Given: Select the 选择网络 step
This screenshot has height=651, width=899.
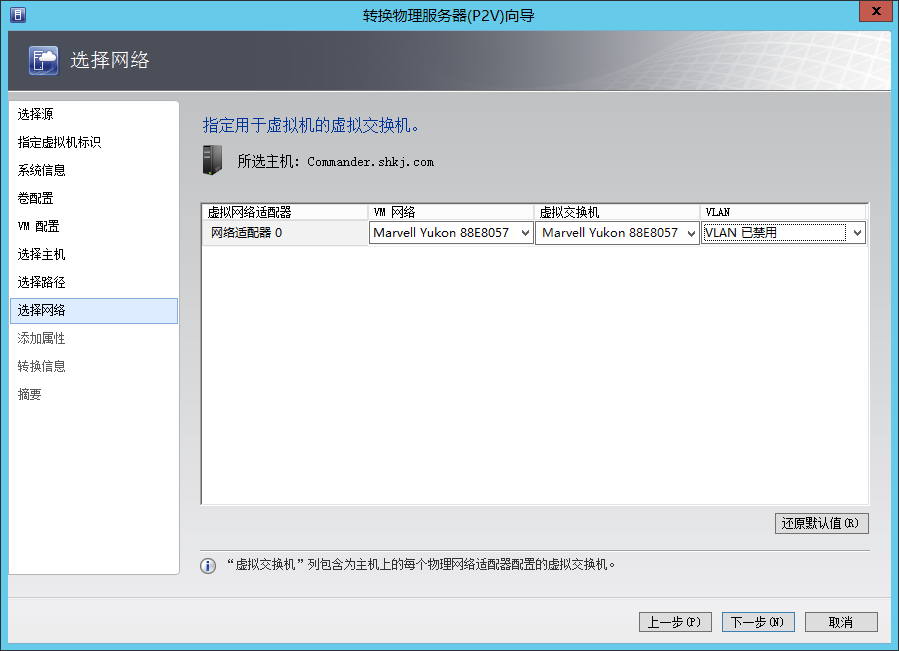Looking at the screenshot, I should pos(94,310).
